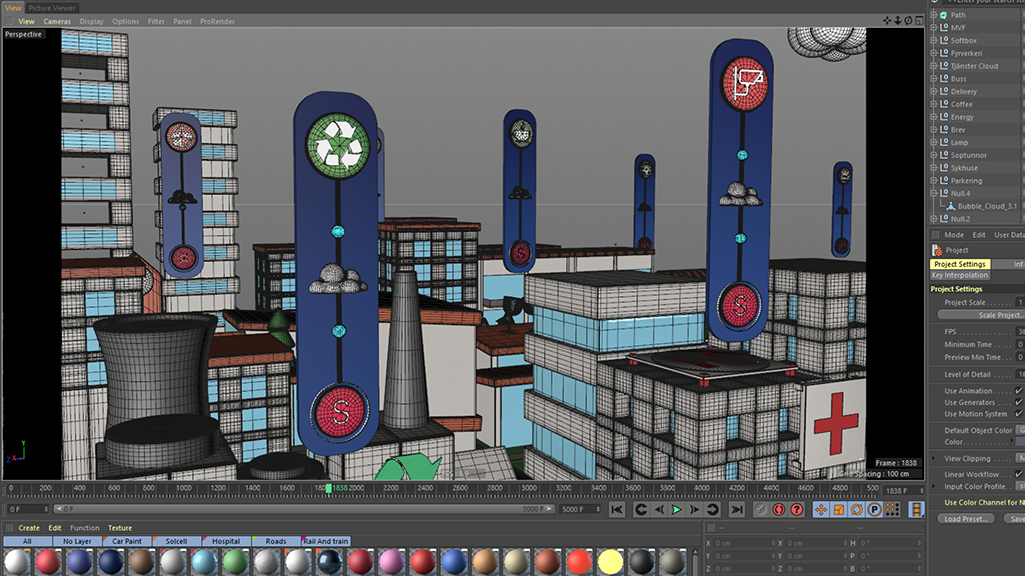Open viewport Cameras menu
Viewport: 1025px width, 576px height.
[57, 22]
